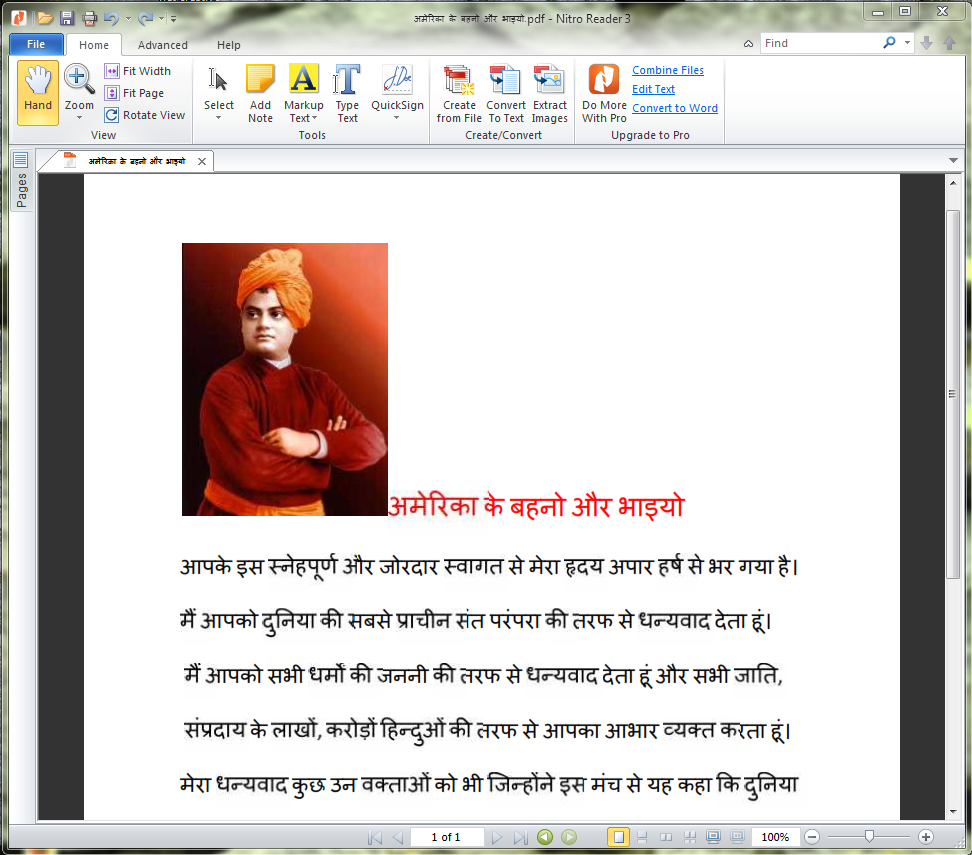Click the Combine Files link

(x=668, y=70)
